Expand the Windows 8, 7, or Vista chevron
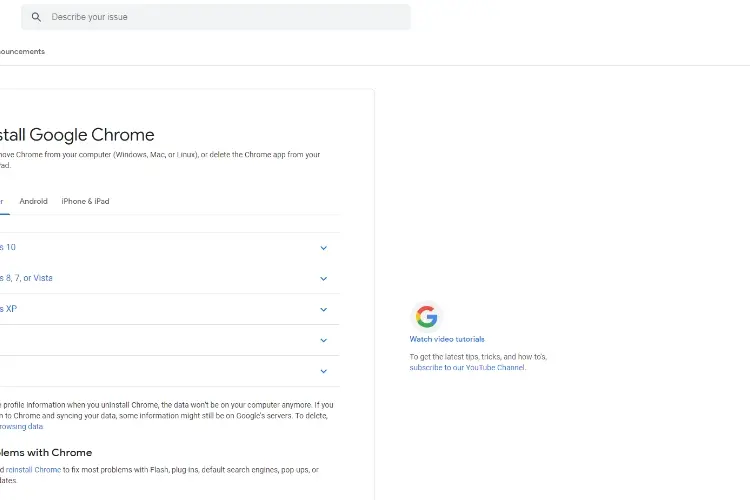This screenshot has height=500, width=750. (x=323, y=278)
